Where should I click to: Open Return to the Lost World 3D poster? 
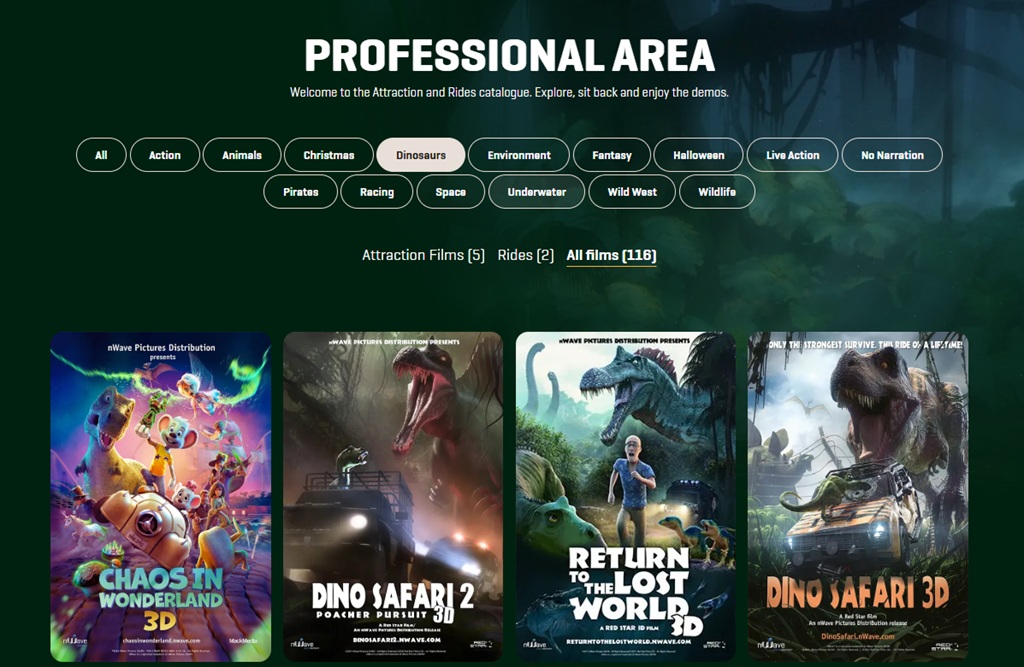point(626,496)
